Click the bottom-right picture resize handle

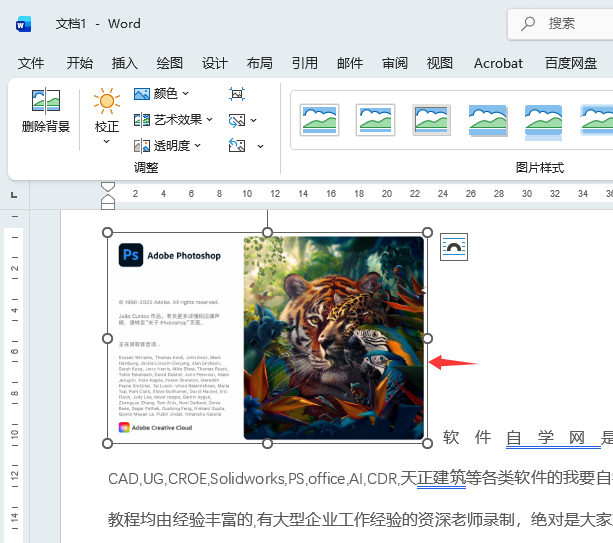tap(428, 443)
